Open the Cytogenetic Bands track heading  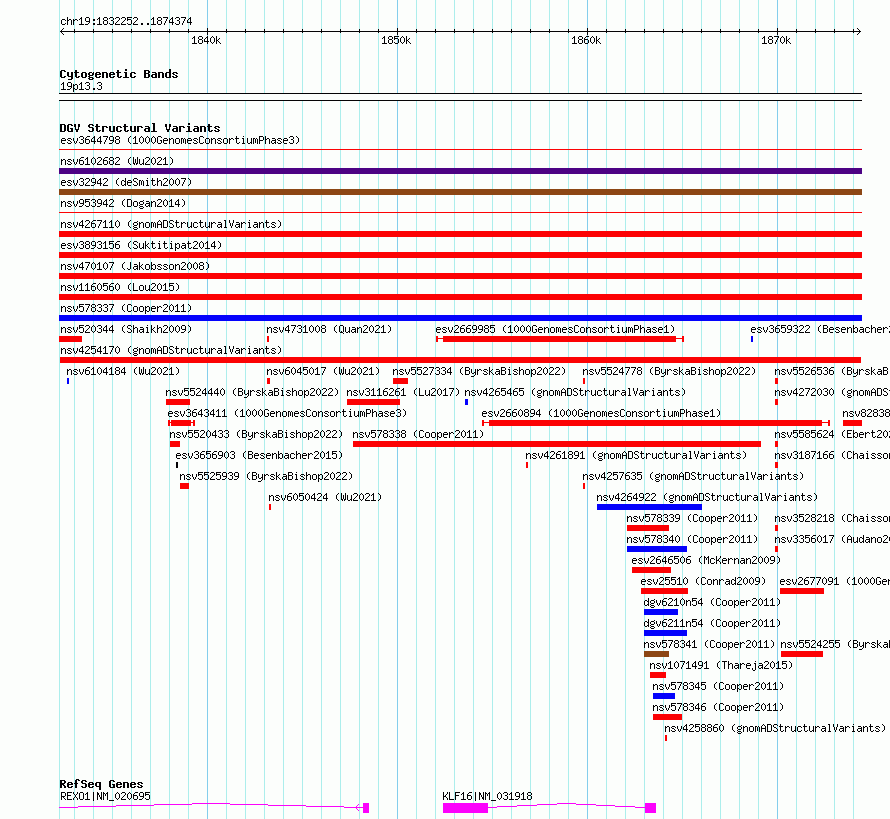point(119,74)
